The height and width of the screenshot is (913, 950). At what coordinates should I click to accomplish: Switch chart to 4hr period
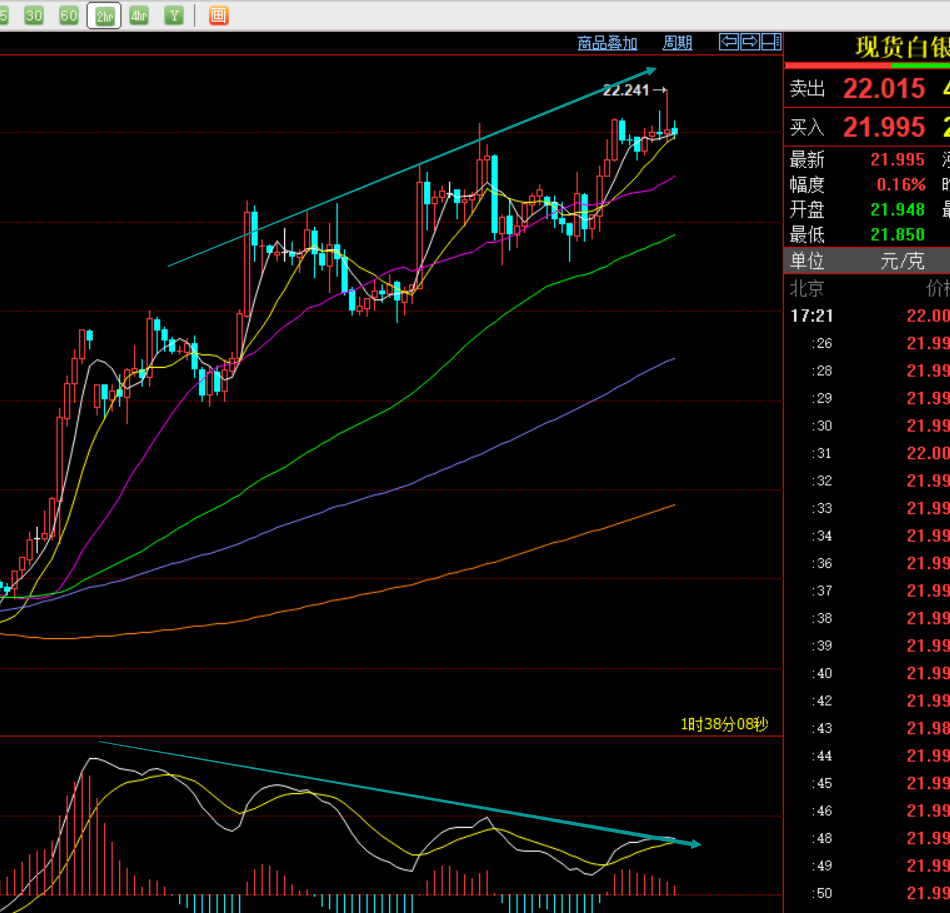[139, 15]
